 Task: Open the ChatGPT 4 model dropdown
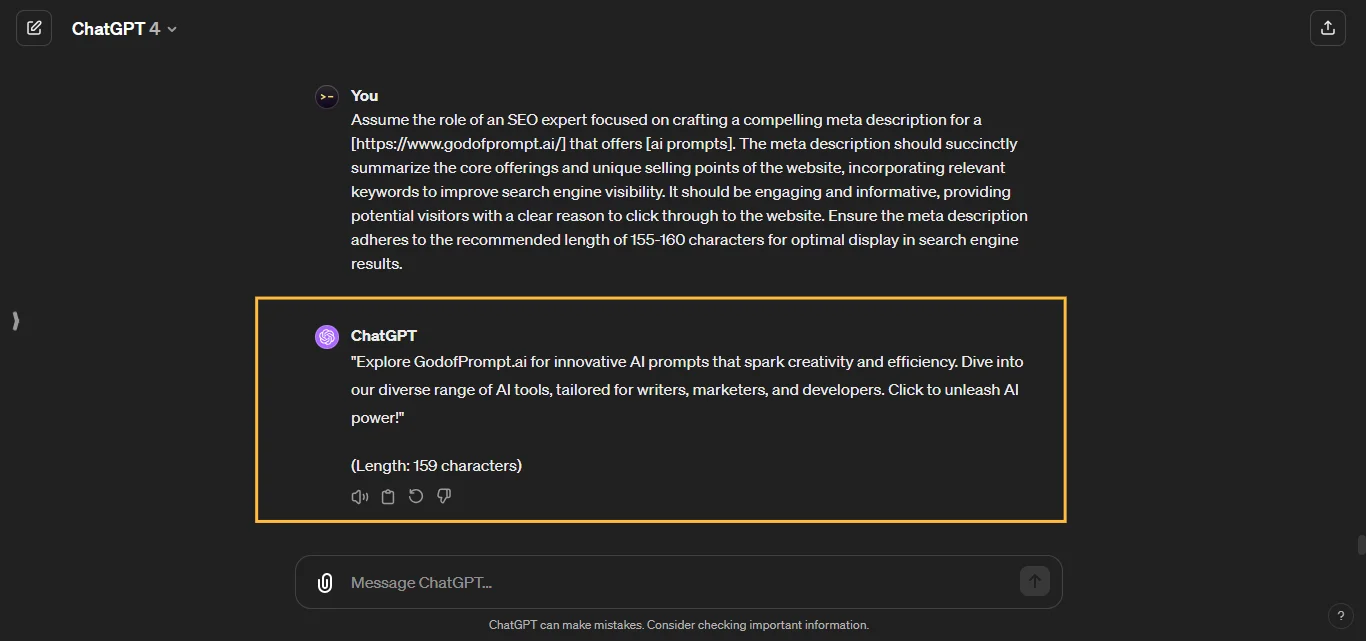125,28
